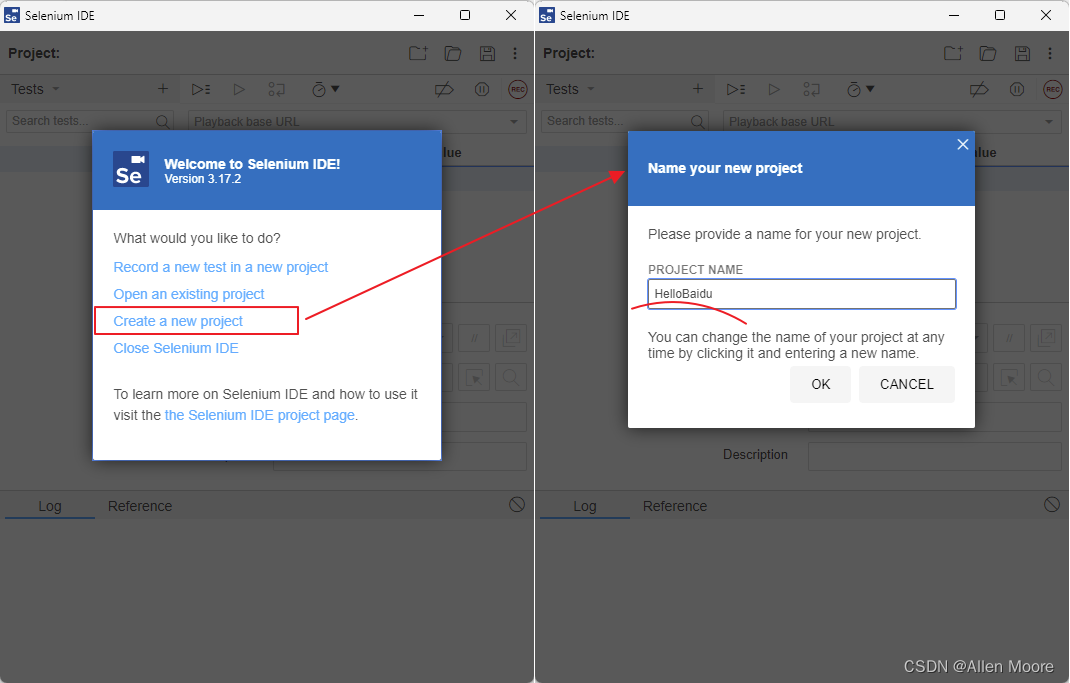Close the Name your new project dialog
The height and width of the screenshot is (683, 1070).
(x=962, y=145)
